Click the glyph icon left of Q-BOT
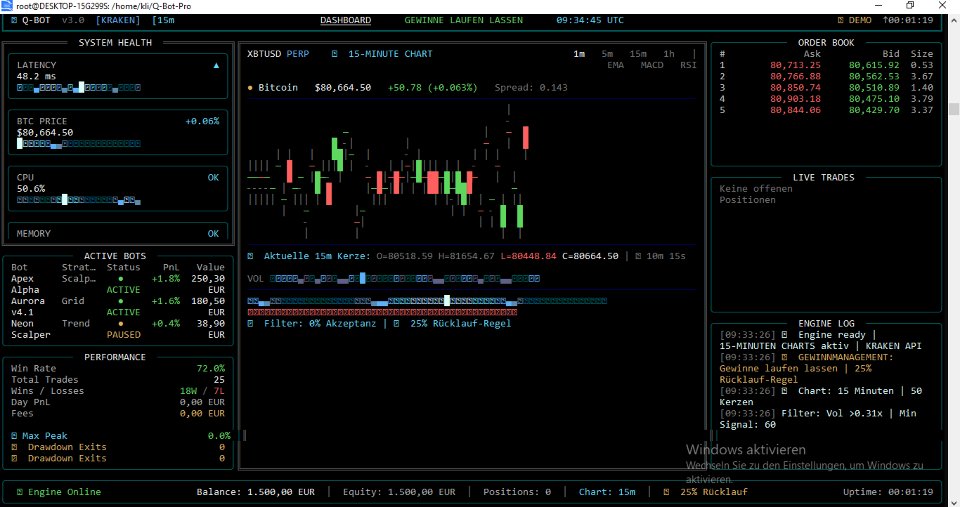 click(14, 20)
